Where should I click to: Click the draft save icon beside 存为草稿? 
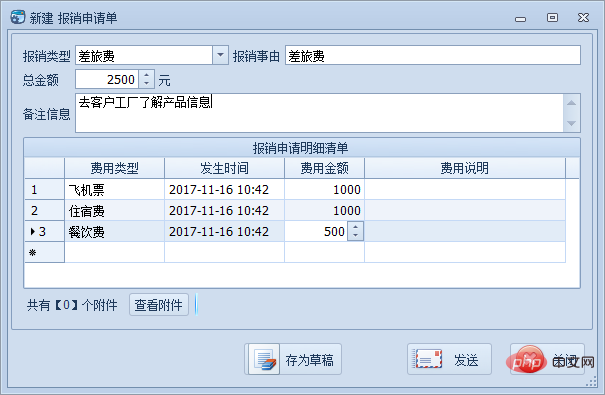(x=265, y=360)
